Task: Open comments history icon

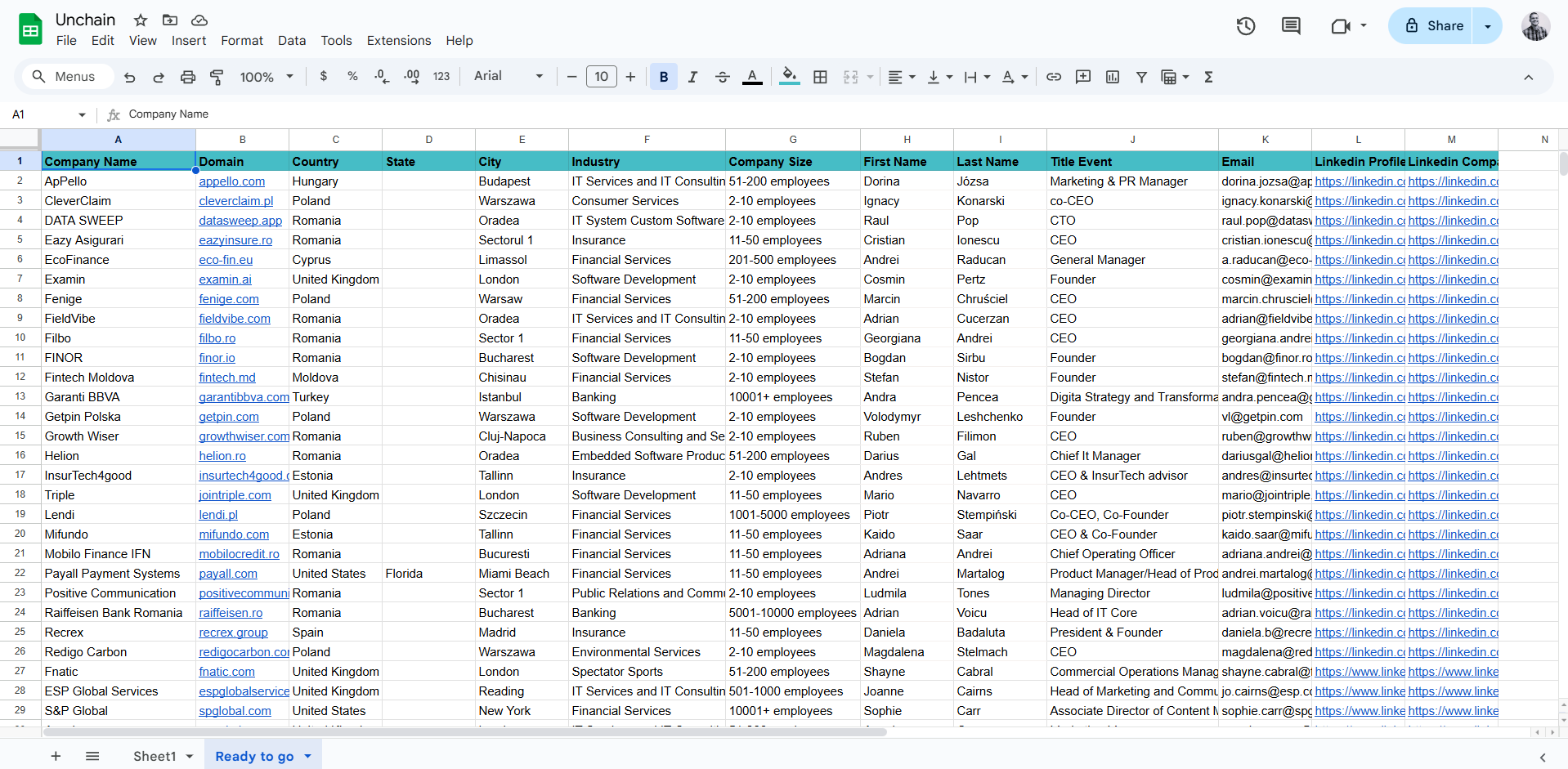Action: [1292, 26]
